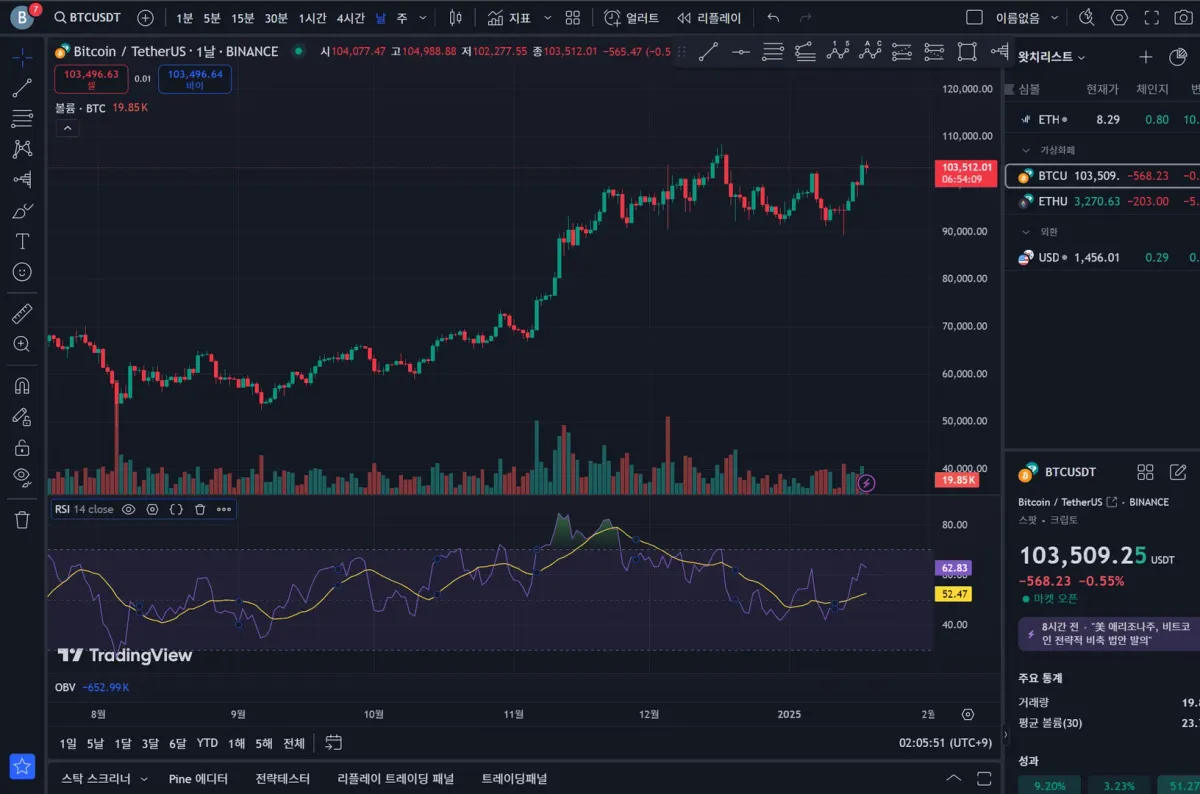Select the patterns tool in sidebar
Image resolution: width=1200 pixels, height=794 pixels.
[21, 149]
